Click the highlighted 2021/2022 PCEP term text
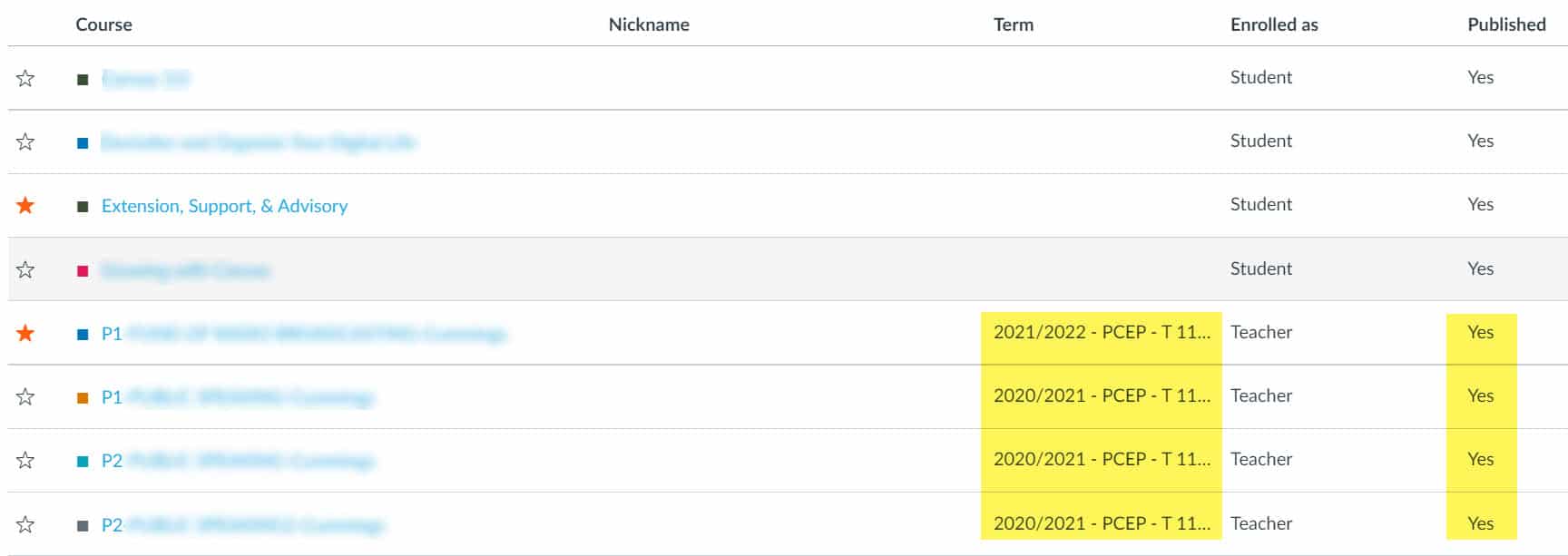1568x556 pixels. 1102,333
